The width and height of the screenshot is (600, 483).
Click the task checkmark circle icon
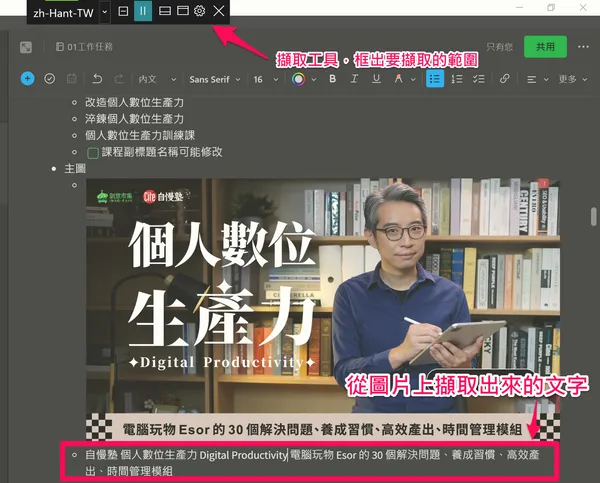[x=49, y=79]
